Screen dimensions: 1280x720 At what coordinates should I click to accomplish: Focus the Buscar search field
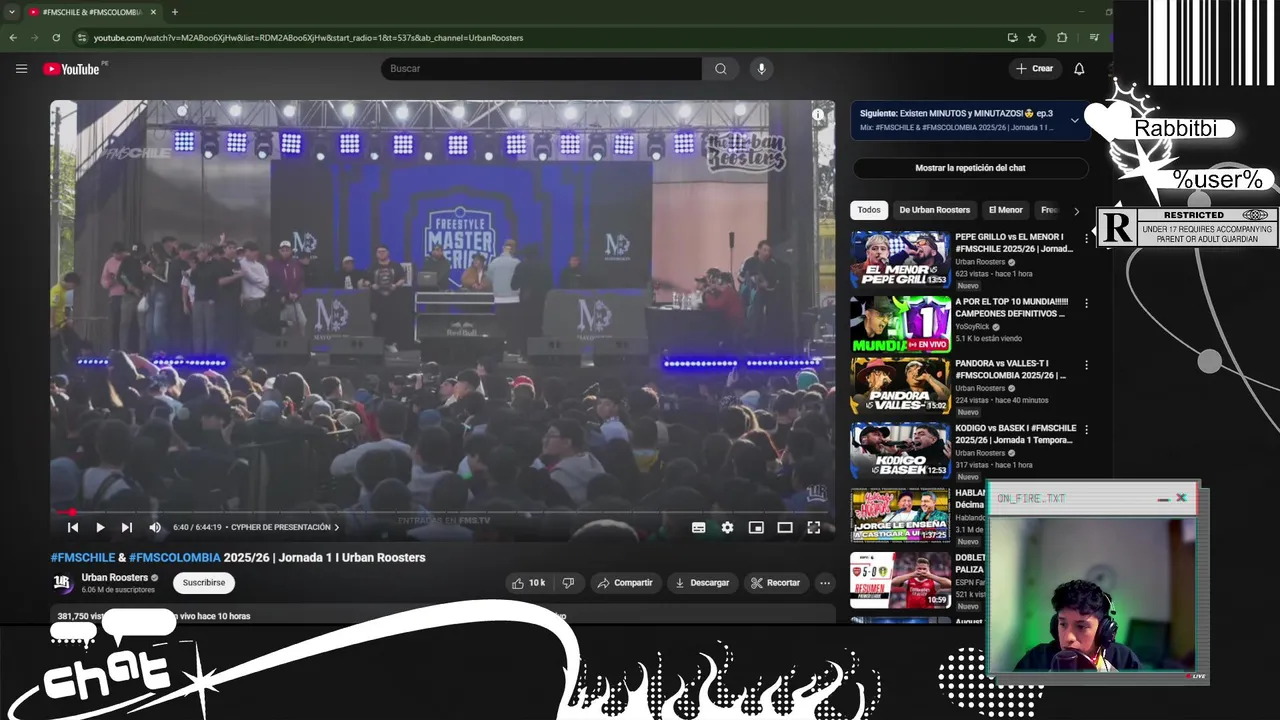pyautogui.click(x=541, y=69)
